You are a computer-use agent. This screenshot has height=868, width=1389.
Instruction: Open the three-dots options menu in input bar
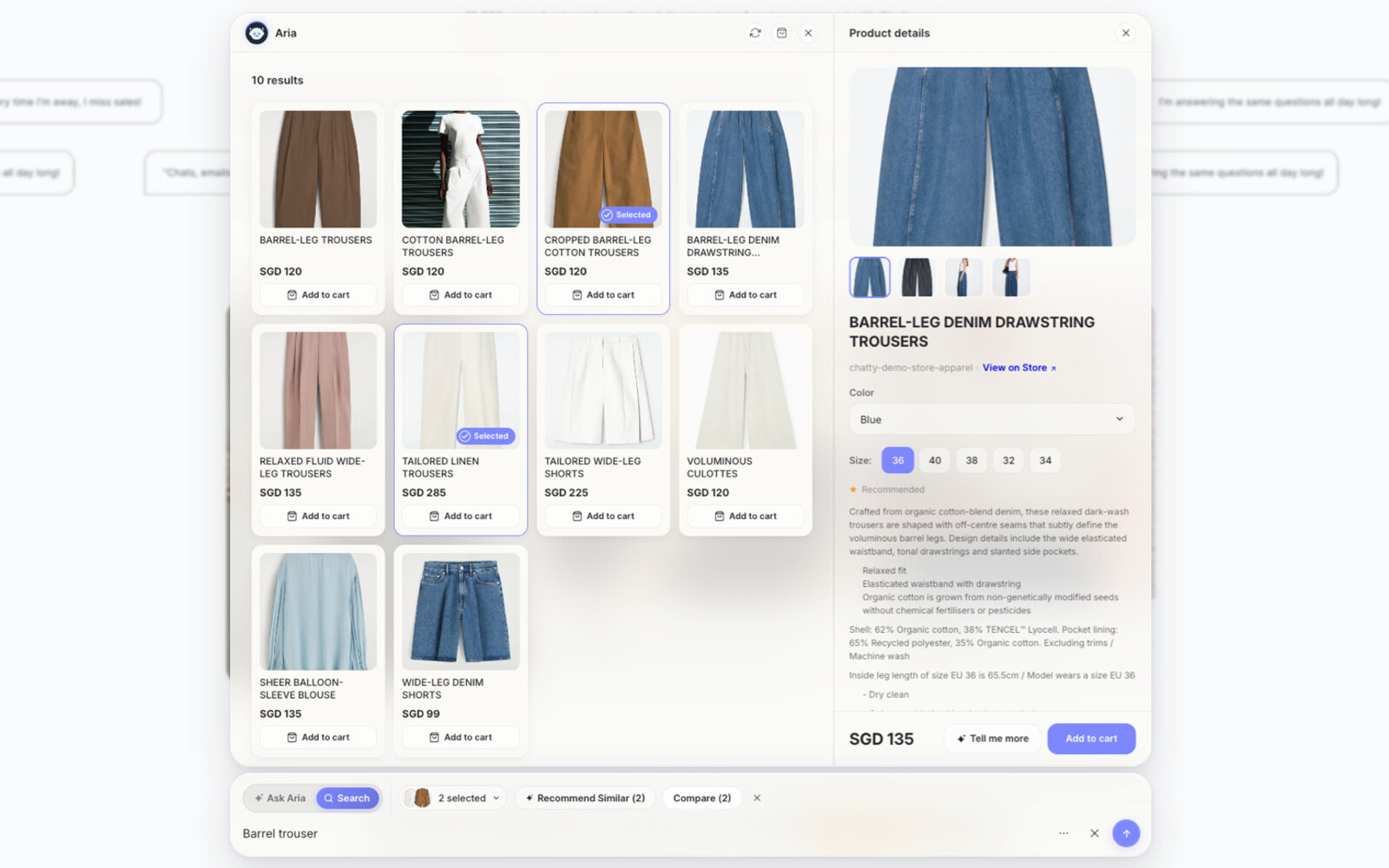1063,833
